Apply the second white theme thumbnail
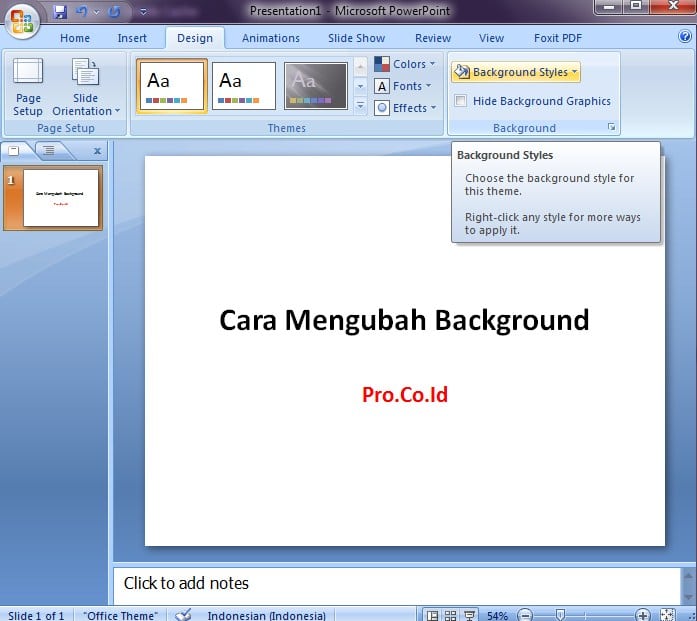 click(244, 86)
